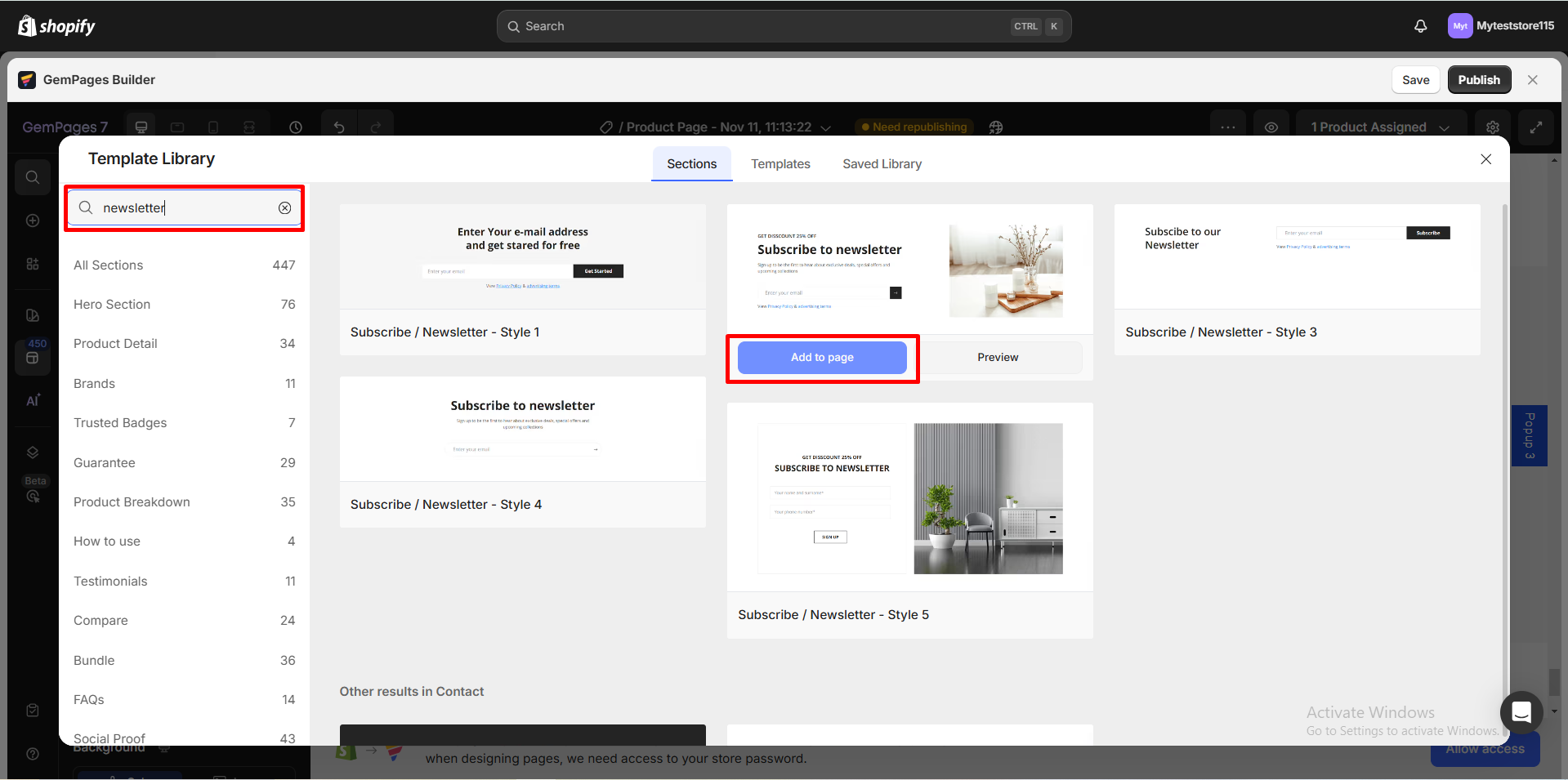The image size is (1568, 780).
Task: Open the chat support bubble
Action: pos(1521,712)
